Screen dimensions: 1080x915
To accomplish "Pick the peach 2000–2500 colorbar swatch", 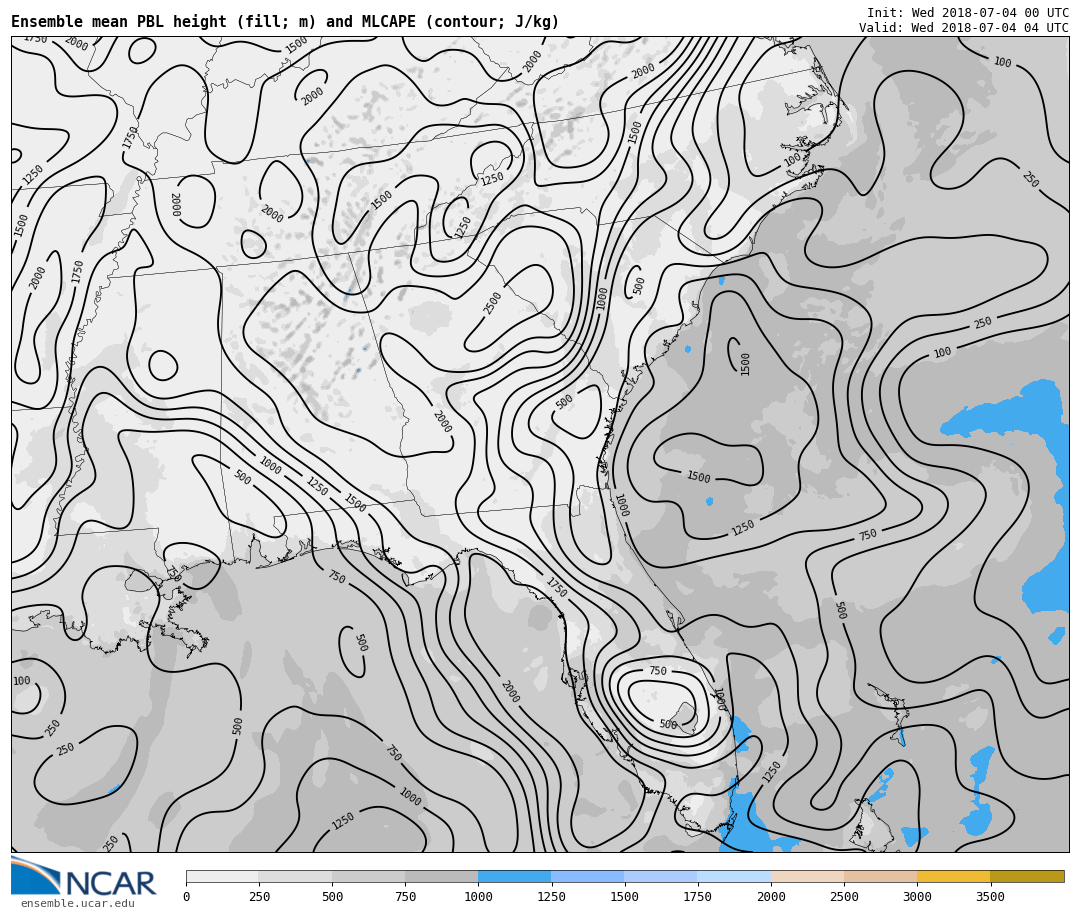I will tap(807, 876).
